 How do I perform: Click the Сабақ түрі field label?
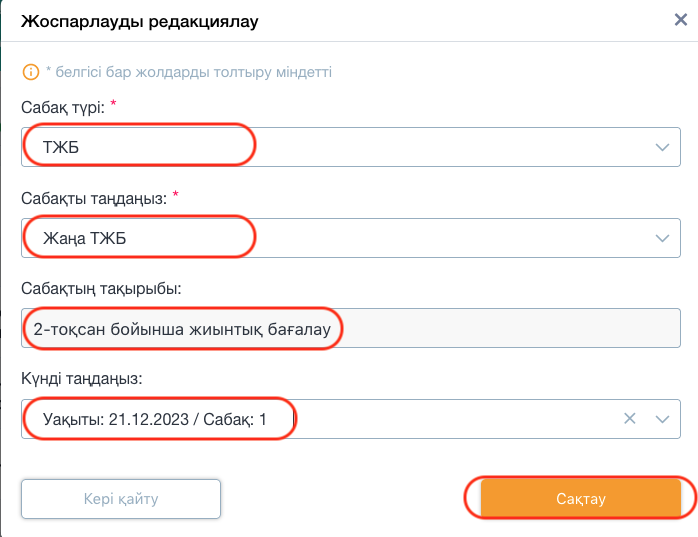point(63,107)
